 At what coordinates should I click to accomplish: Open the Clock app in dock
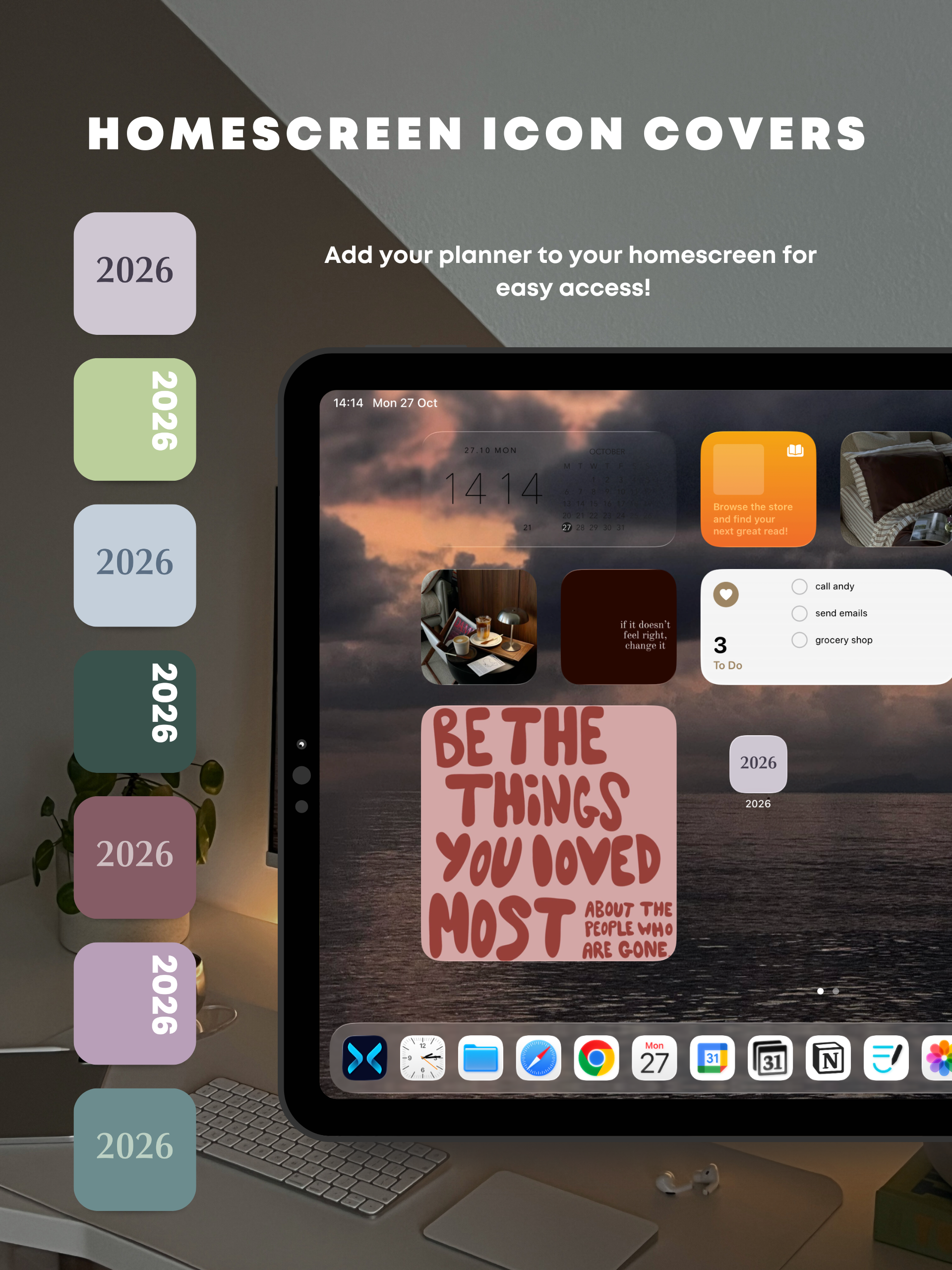point(422,1058)
